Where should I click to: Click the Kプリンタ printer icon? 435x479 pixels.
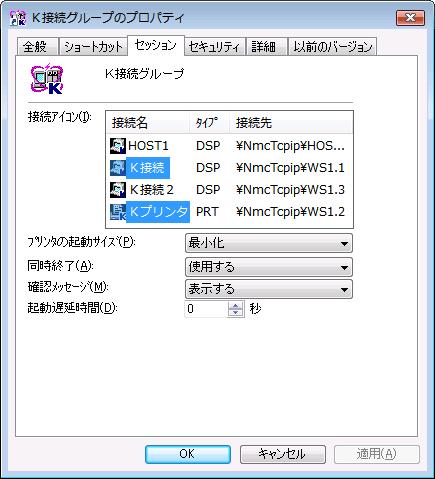pyautogui.click(x=118, y=212)
